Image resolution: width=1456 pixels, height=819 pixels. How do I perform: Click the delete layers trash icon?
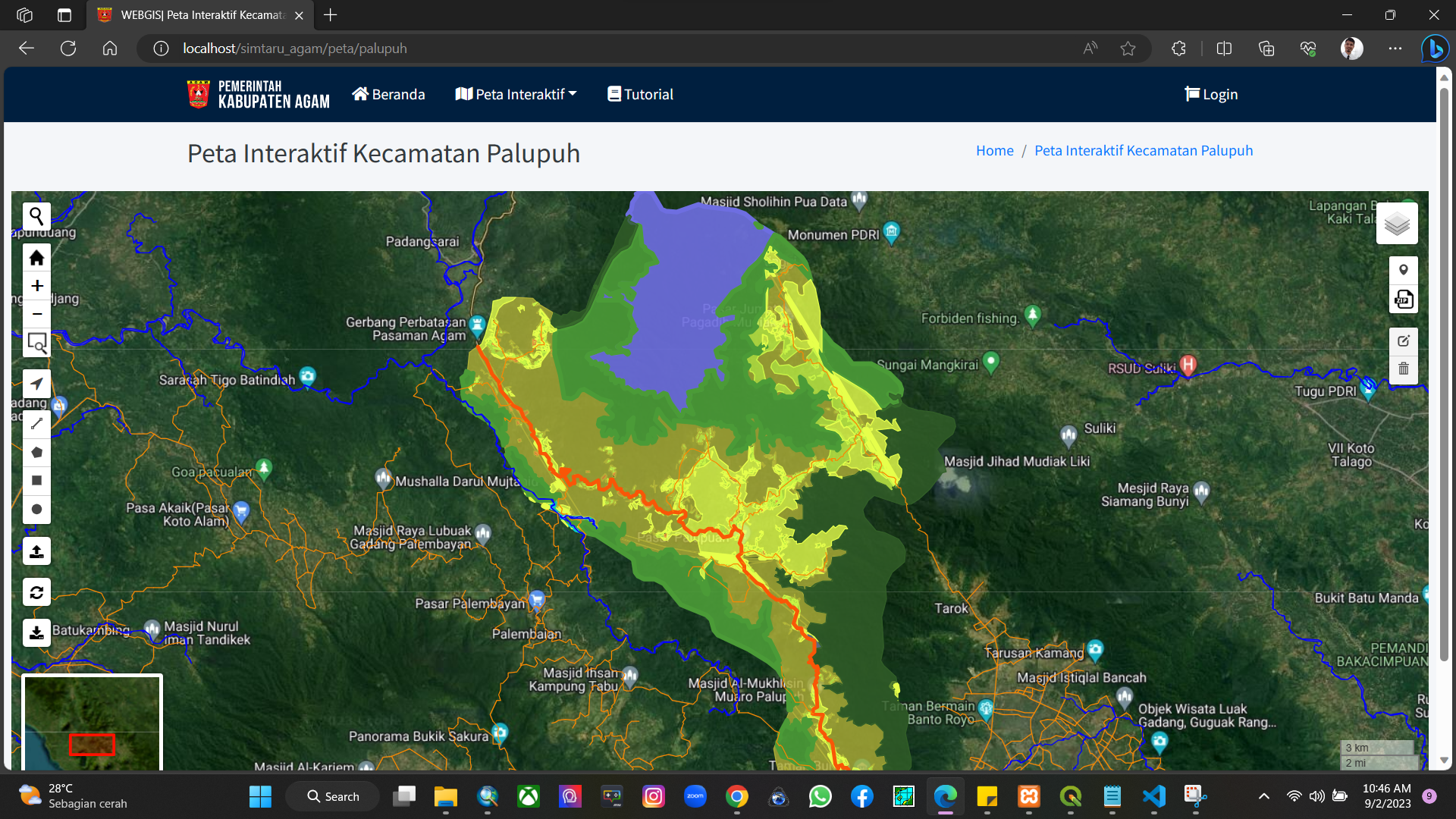(1404, 369)
